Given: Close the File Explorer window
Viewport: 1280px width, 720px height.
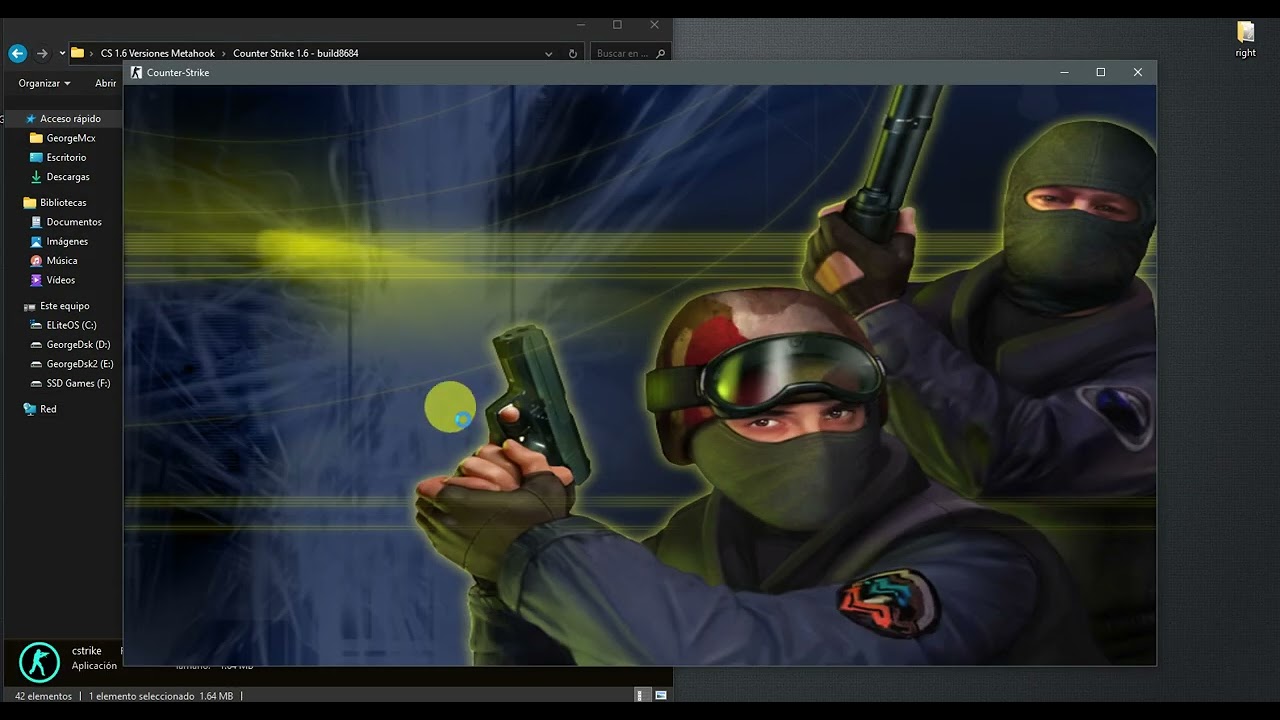Looking at the screenshot, I should point(654,25).
